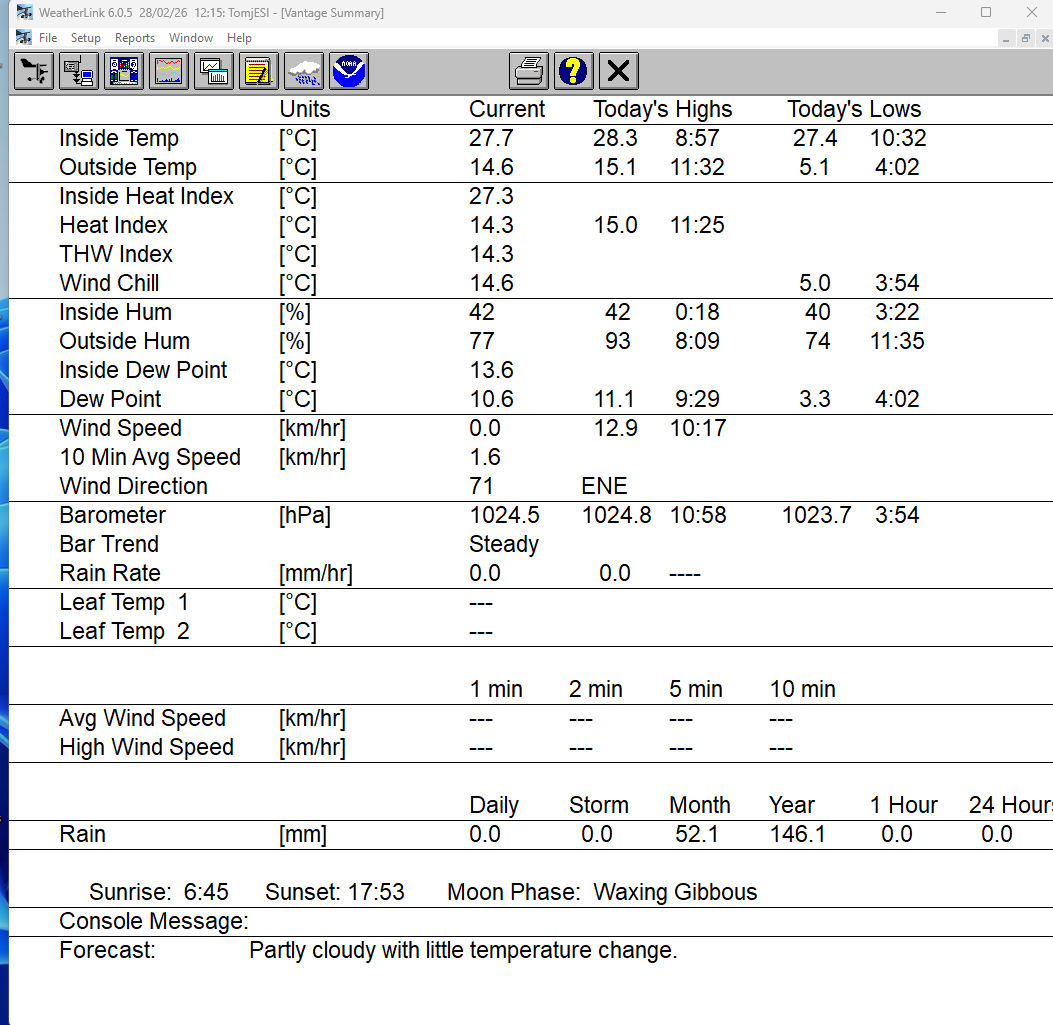Click the station-to-computer download icon
The width and height of the screenshot is (1053, 1025).
click(x=79, y=72)
